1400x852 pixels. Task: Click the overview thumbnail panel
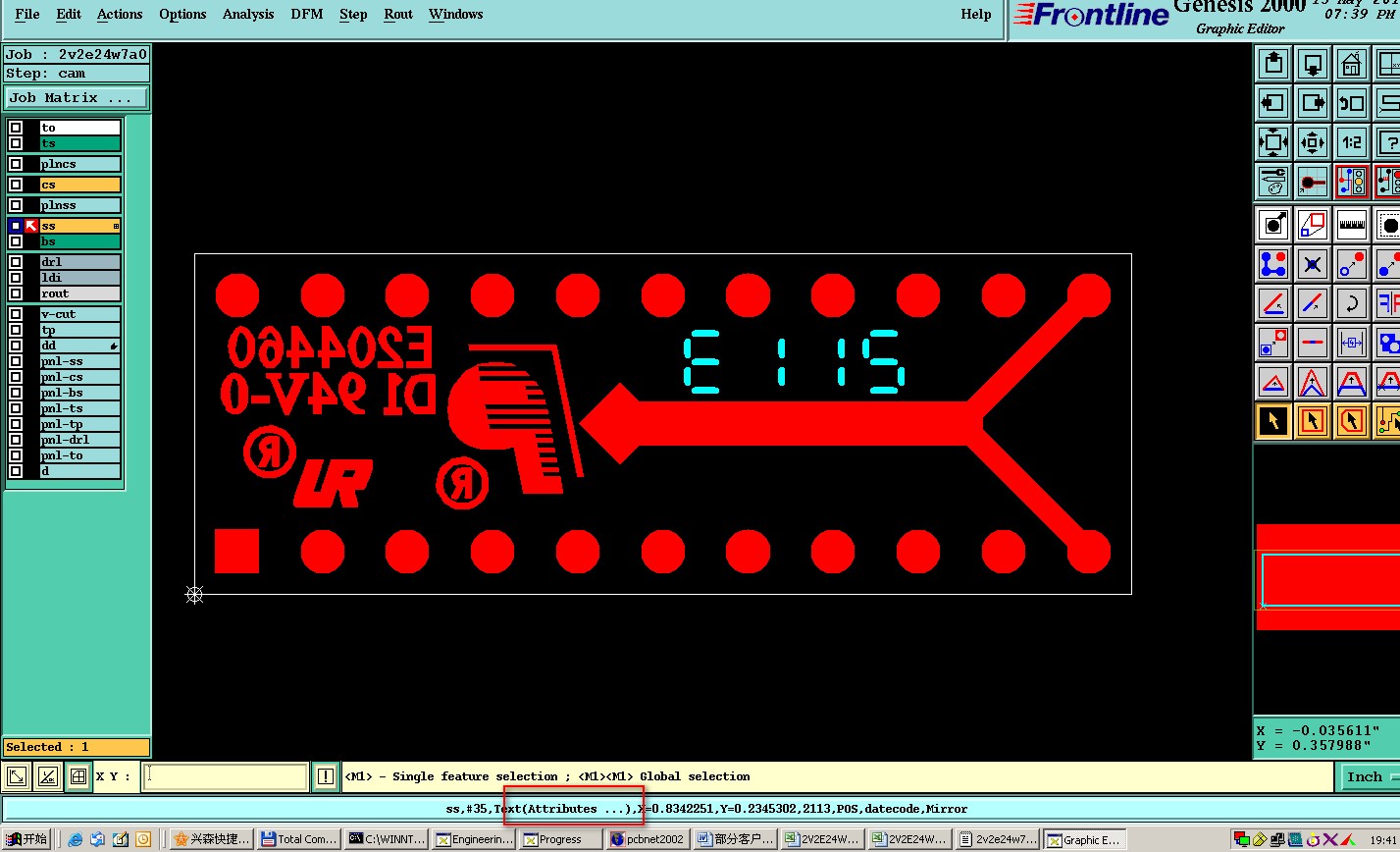point(1326,579)
